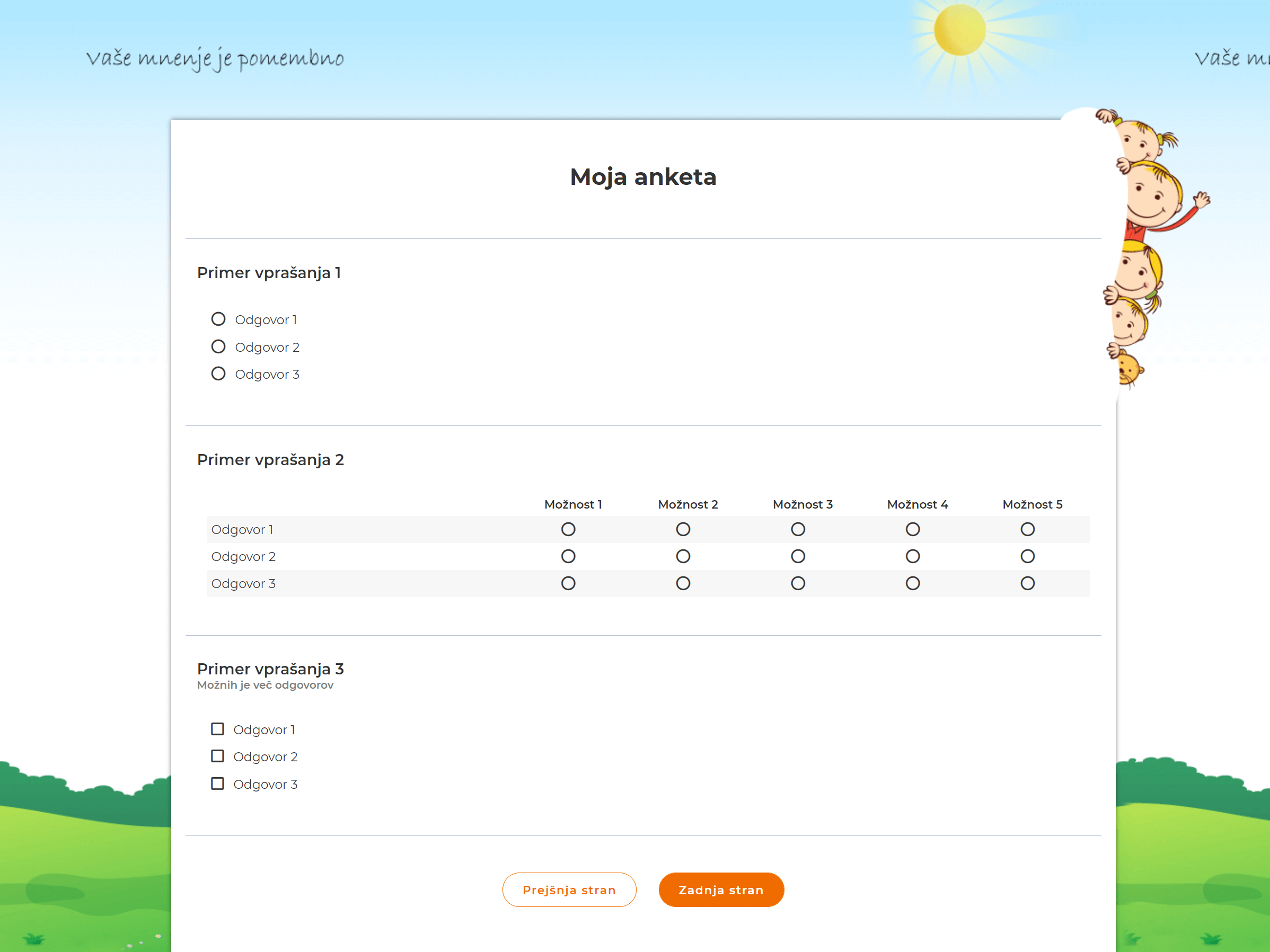
Task: Click the Moja anketa title
Action: point(643,177)
